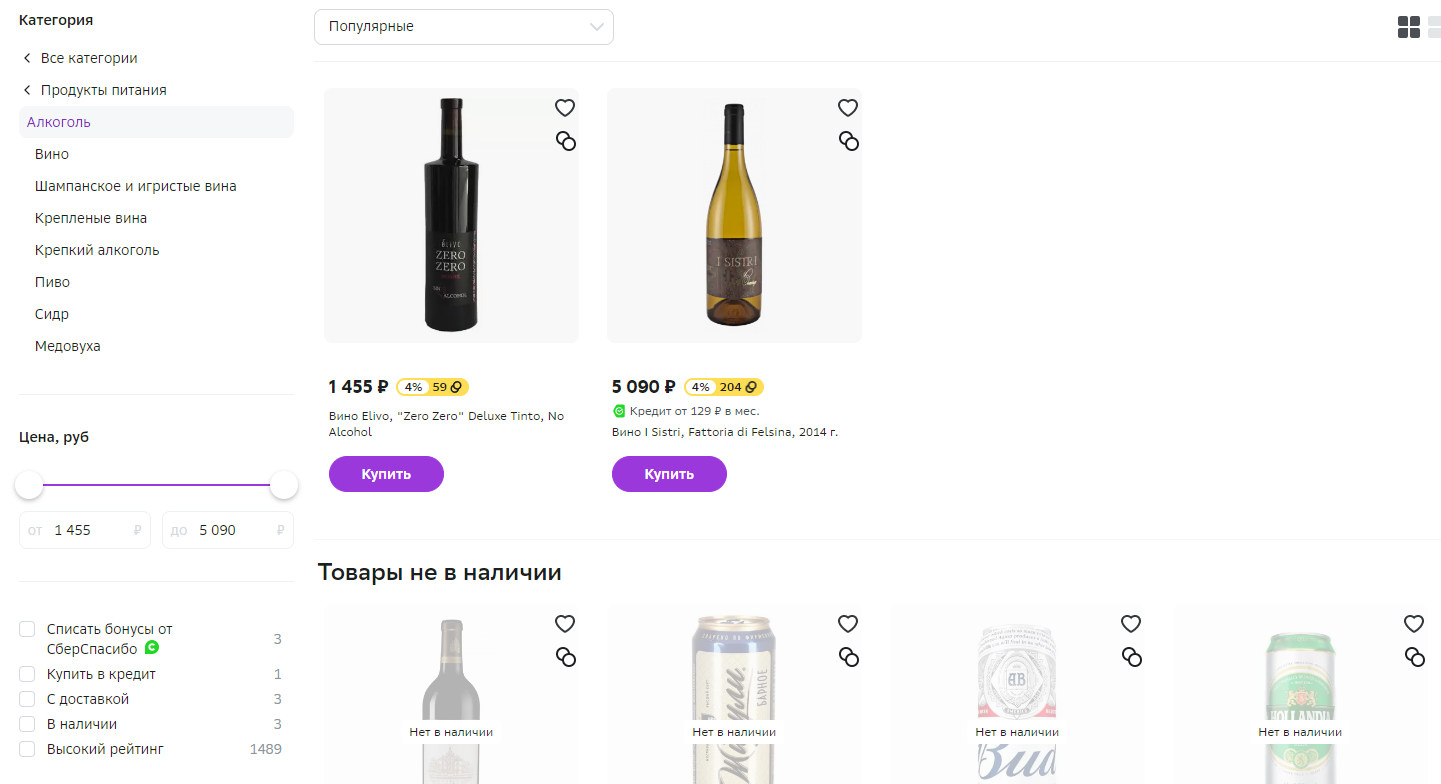This screenshot has height=784, width=1441.
Task: Click compare icon on I Sistri wine
Action: tap(849, 141)
